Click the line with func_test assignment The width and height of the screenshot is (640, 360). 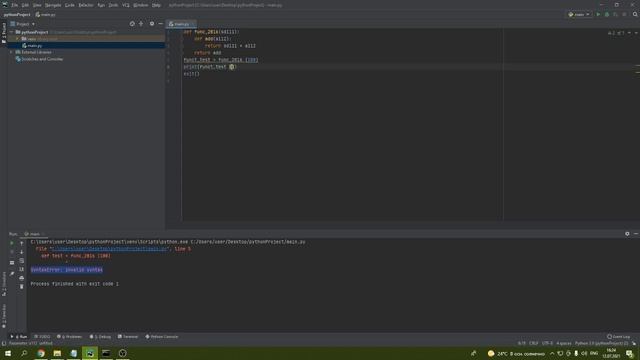tap(220, 60)
